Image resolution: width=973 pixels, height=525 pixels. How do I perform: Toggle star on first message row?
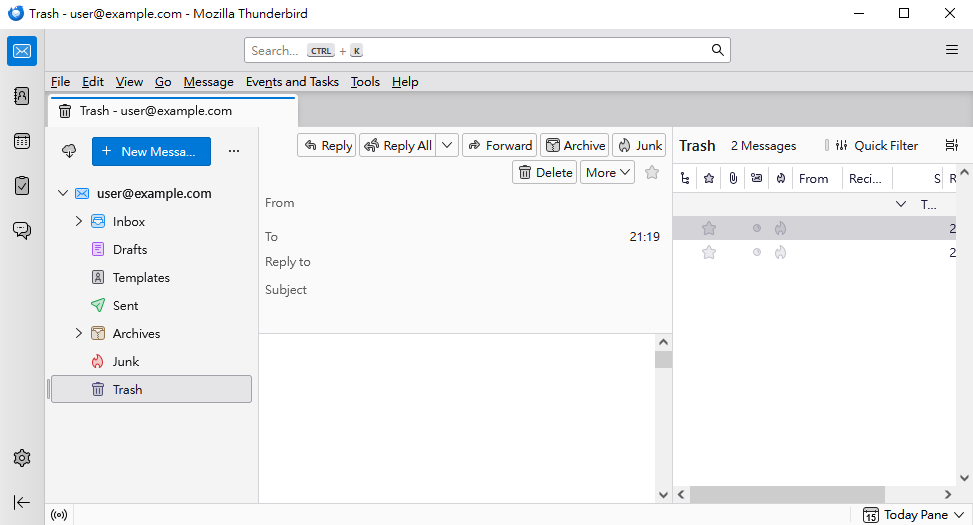709,228
